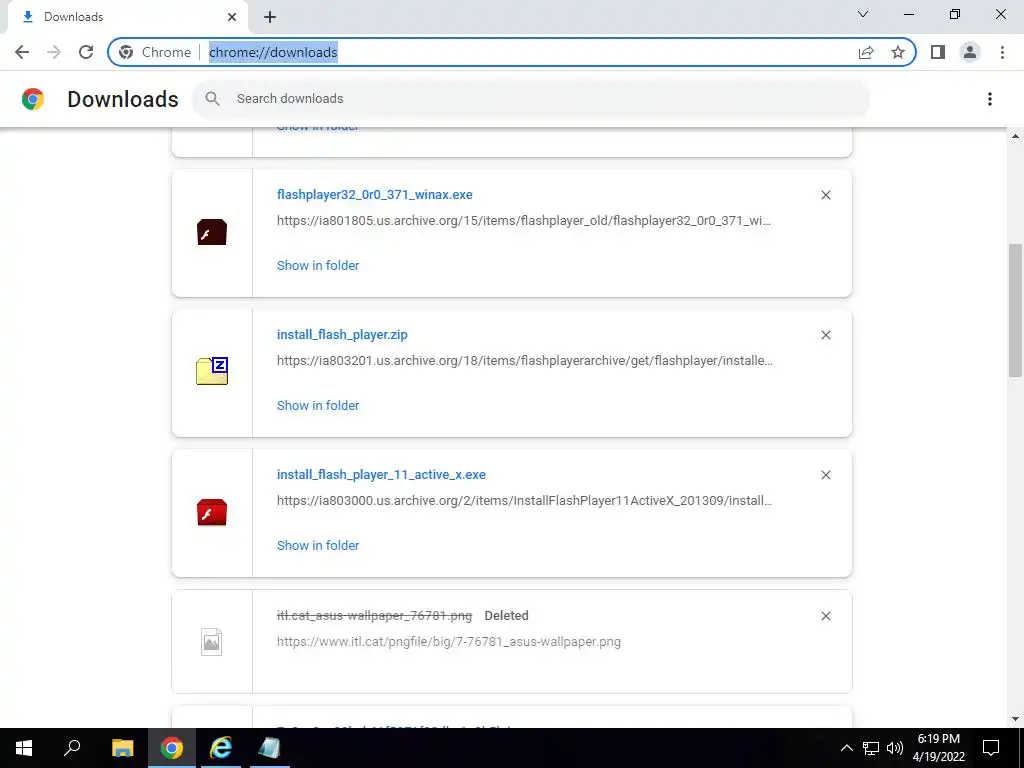
Task: Open the volume tray icon
Action: pyautogui.click(x=895, y=748)
